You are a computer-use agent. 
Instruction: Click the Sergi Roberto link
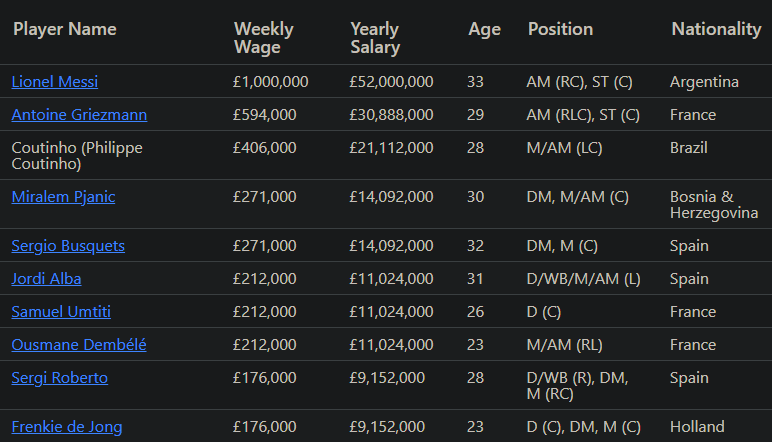point(59,378)
